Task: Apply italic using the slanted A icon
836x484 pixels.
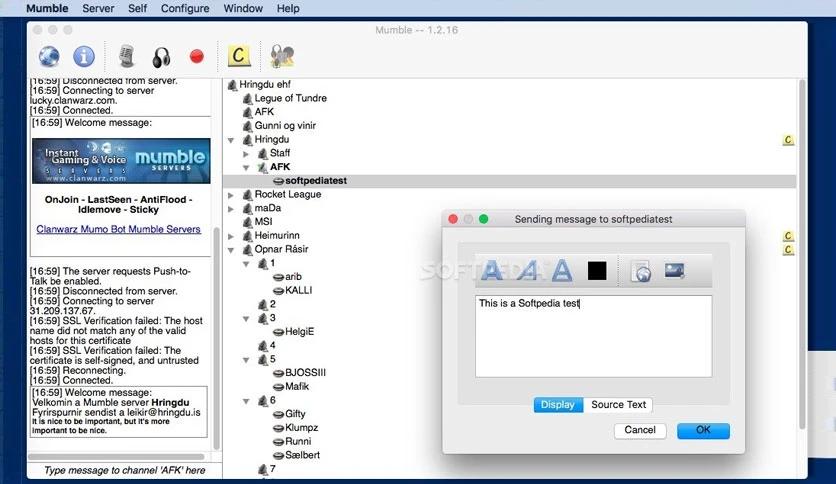Action: tap(527, 270)
